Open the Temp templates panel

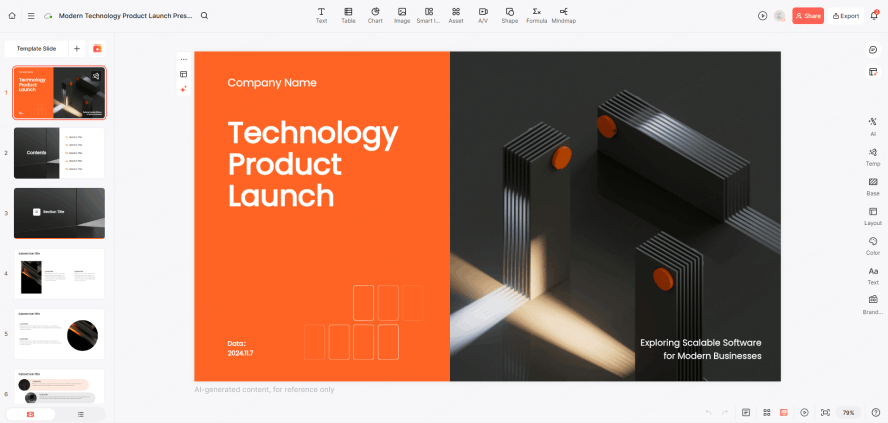coord(873,156)
